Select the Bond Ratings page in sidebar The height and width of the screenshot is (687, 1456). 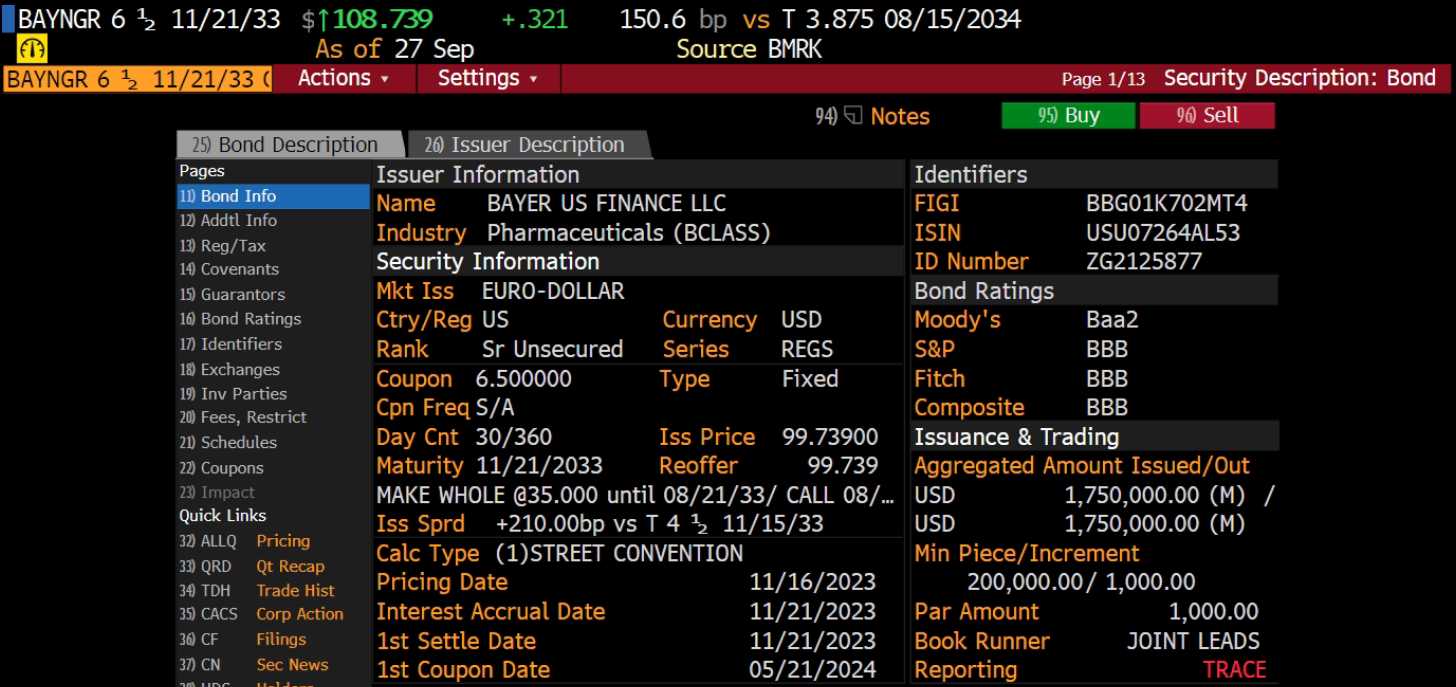(273, 319)
